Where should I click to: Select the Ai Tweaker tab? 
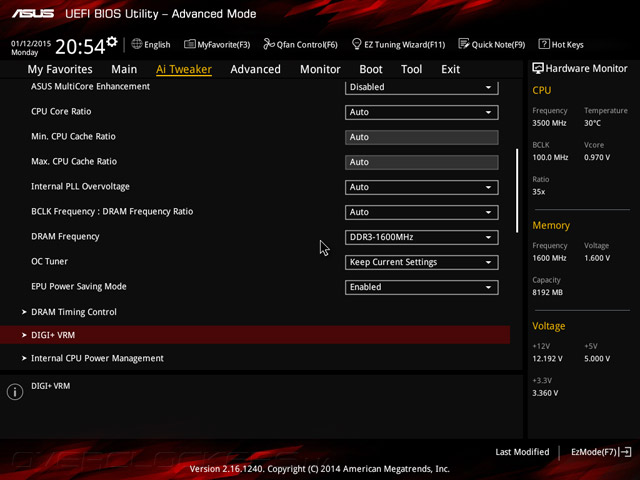[x=184, y=69]
